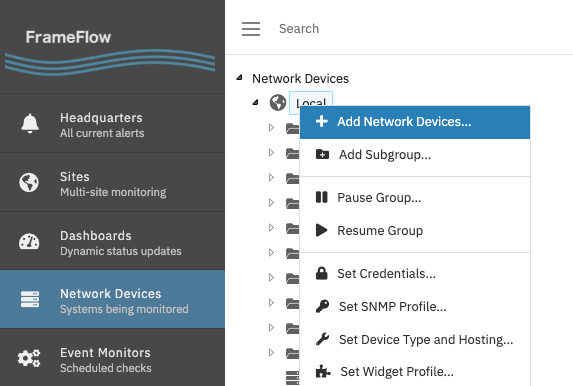573x386 pixels.
Task: Click the wrench icon for Device Type
Action: [x=322, y=339]
